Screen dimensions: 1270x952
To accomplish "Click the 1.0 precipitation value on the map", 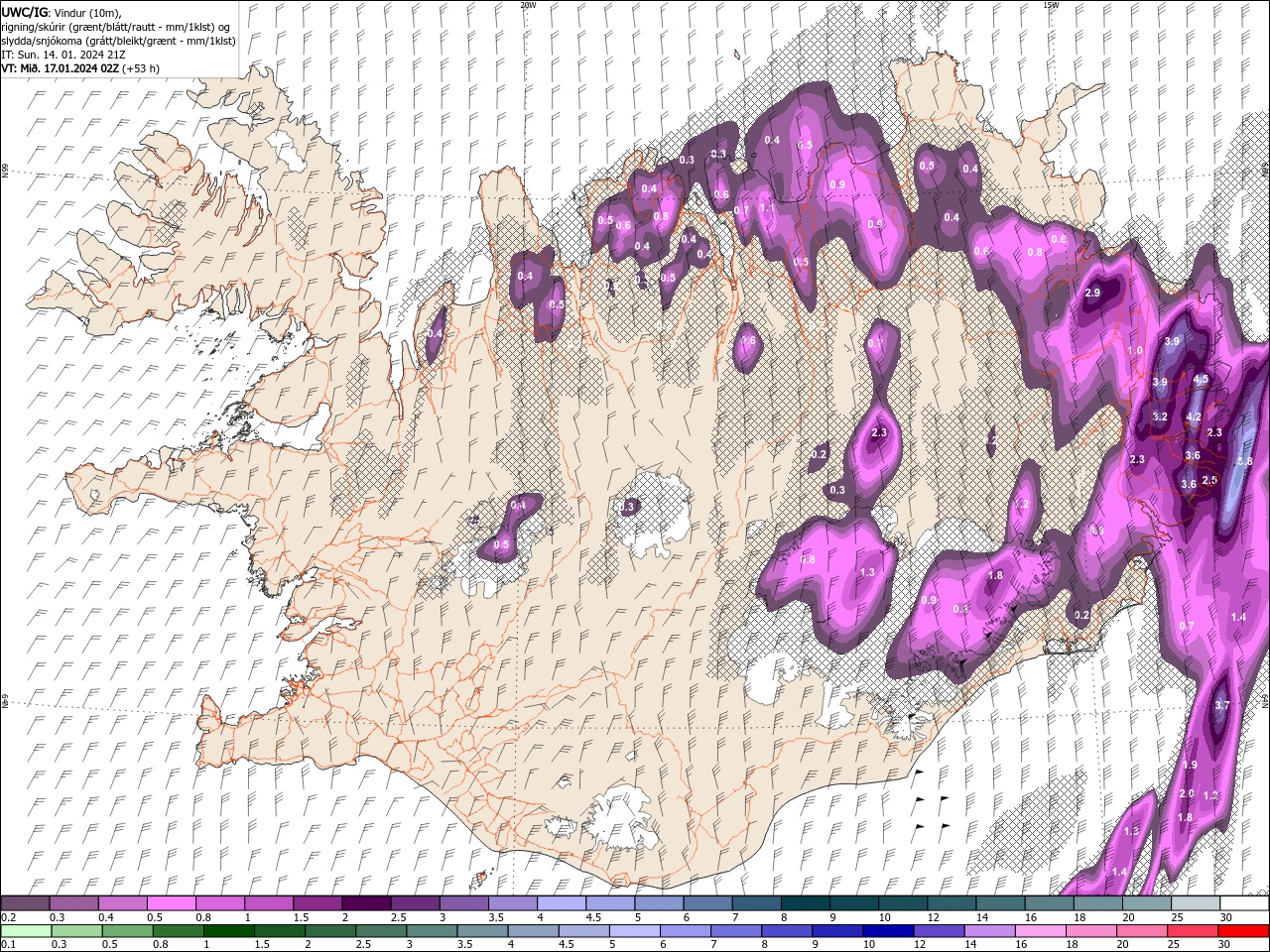I will (1136, 351).
